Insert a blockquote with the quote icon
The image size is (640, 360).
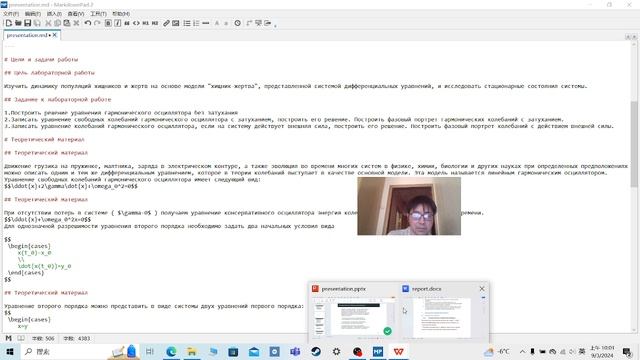pyautogui.click(x=127, y=23)
